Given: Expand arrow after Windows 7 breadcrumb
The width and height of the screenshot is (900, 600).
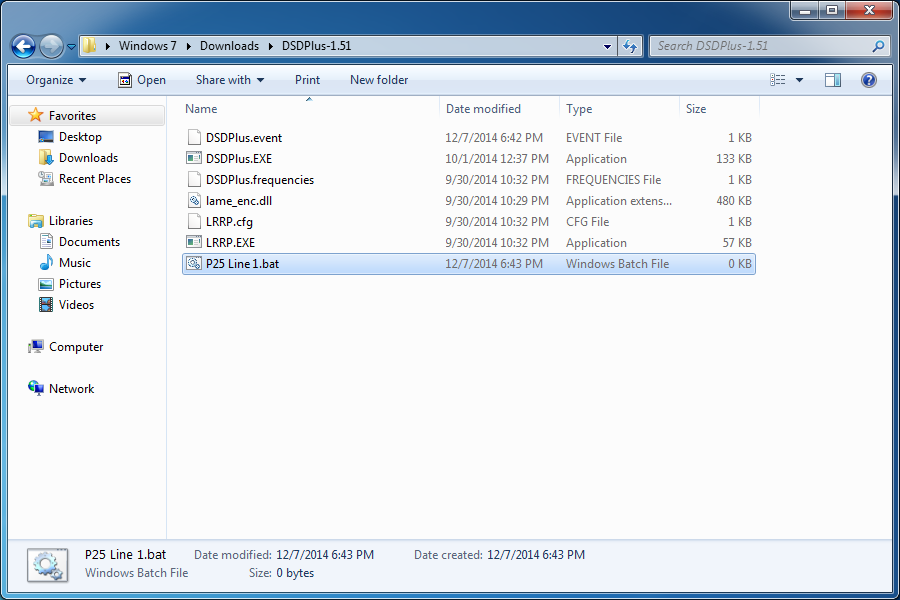Looking at the screenshot, I should tap(188, 46).
